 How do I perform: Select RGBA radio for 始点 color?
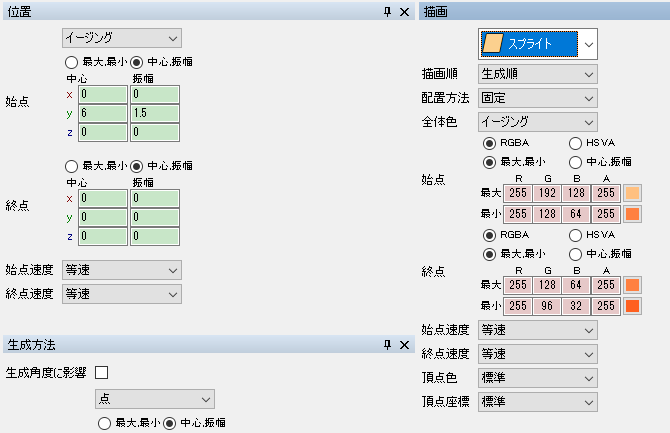click(x=489, y=143)
